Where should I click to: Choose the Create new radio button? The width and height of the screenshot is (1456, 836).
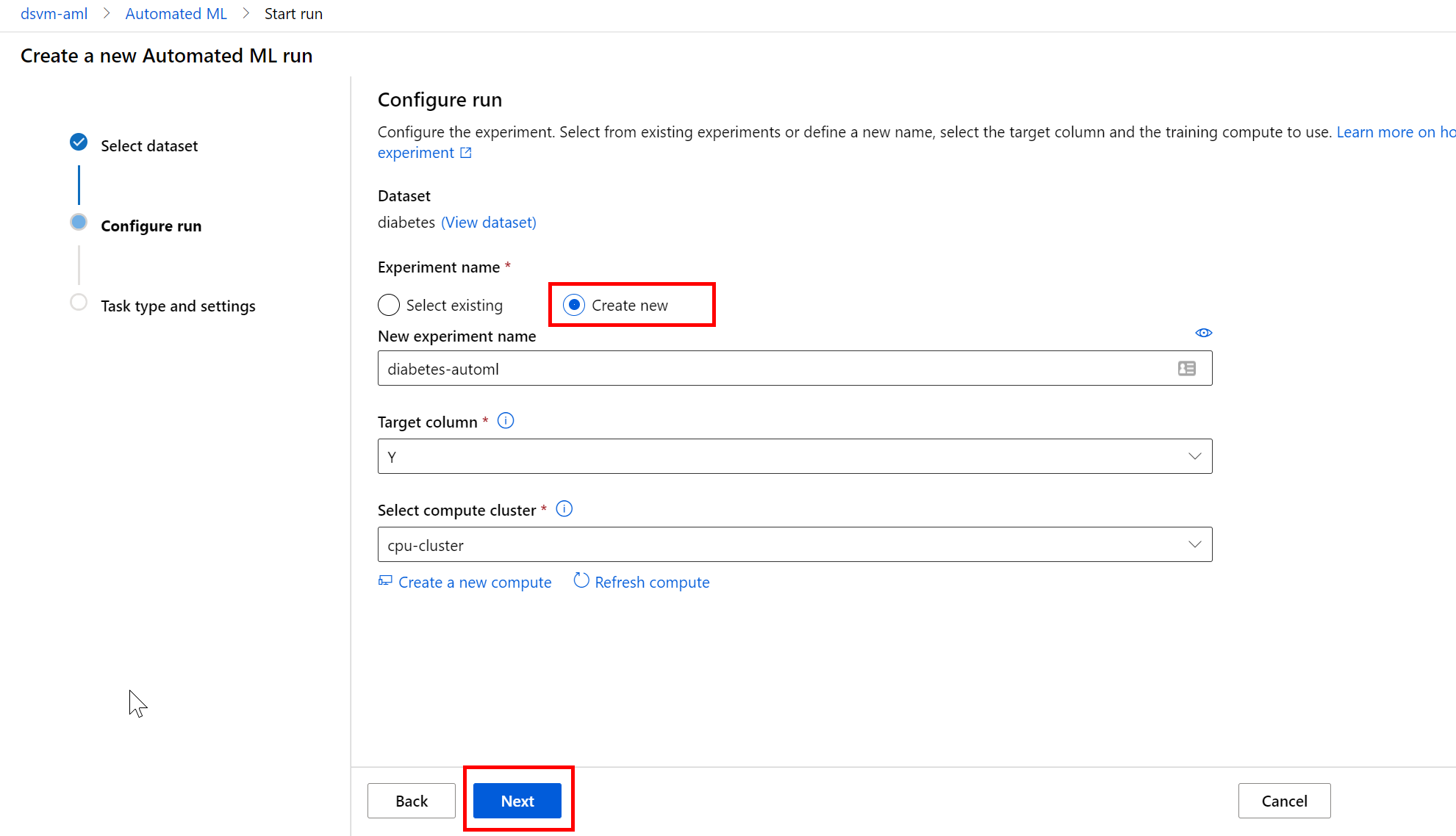(574, 305)
